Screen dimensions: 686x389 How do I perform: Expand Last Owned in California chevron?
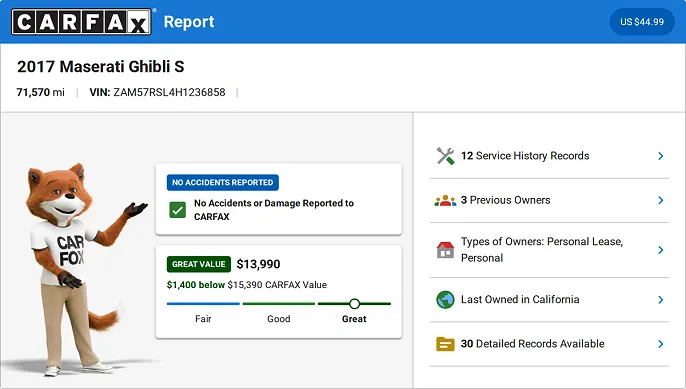point(661,300)
